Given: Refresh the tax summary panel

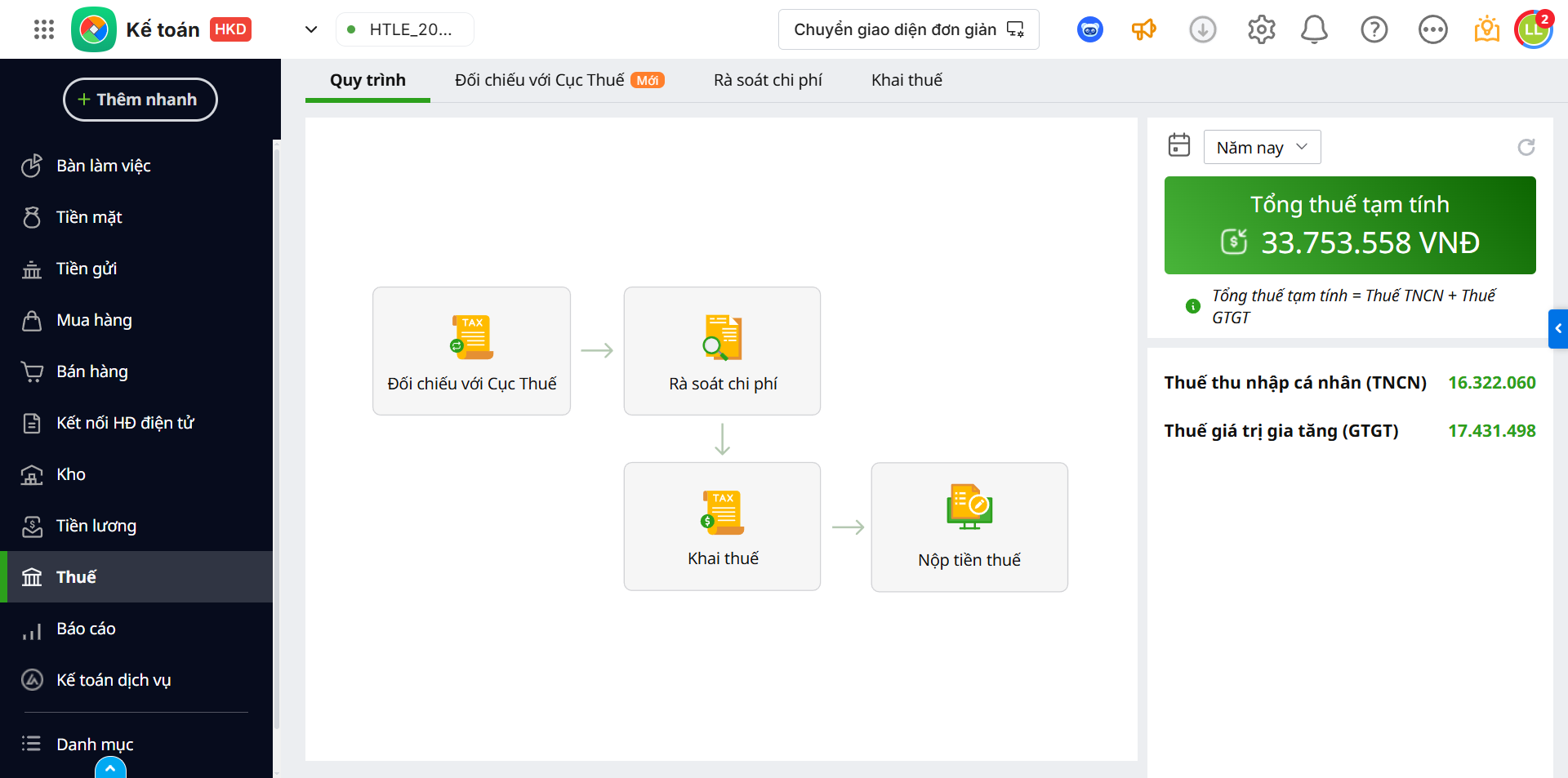Looking at the screenshot, I should pos(1526,147).
